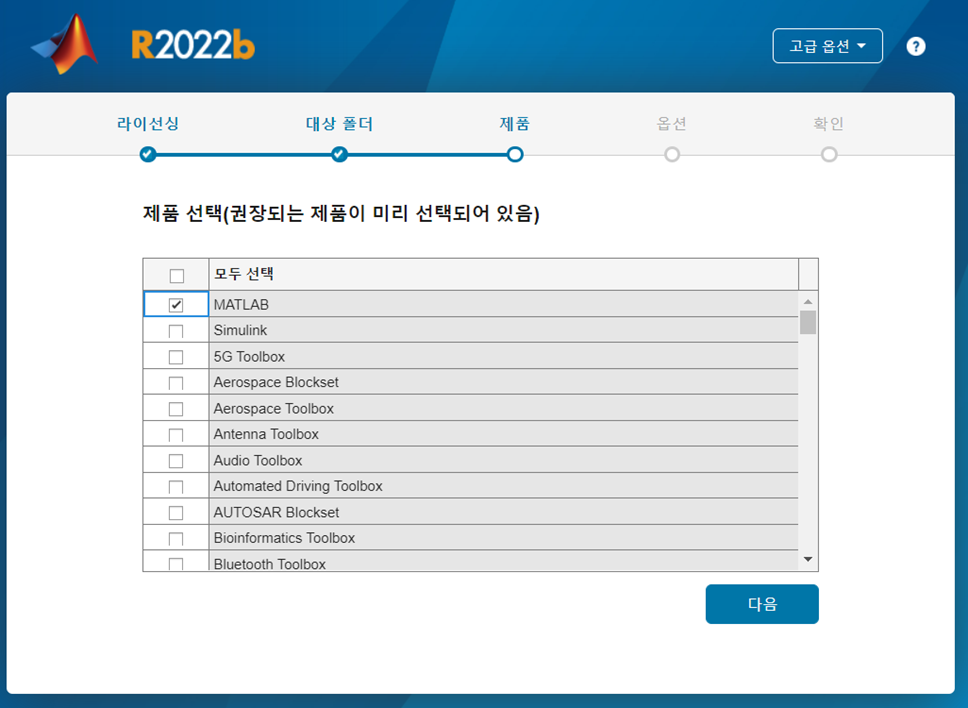Go to the 대상 폴더 step
The height and width of the screenshot is (708, 968).
tap(339, 123)
